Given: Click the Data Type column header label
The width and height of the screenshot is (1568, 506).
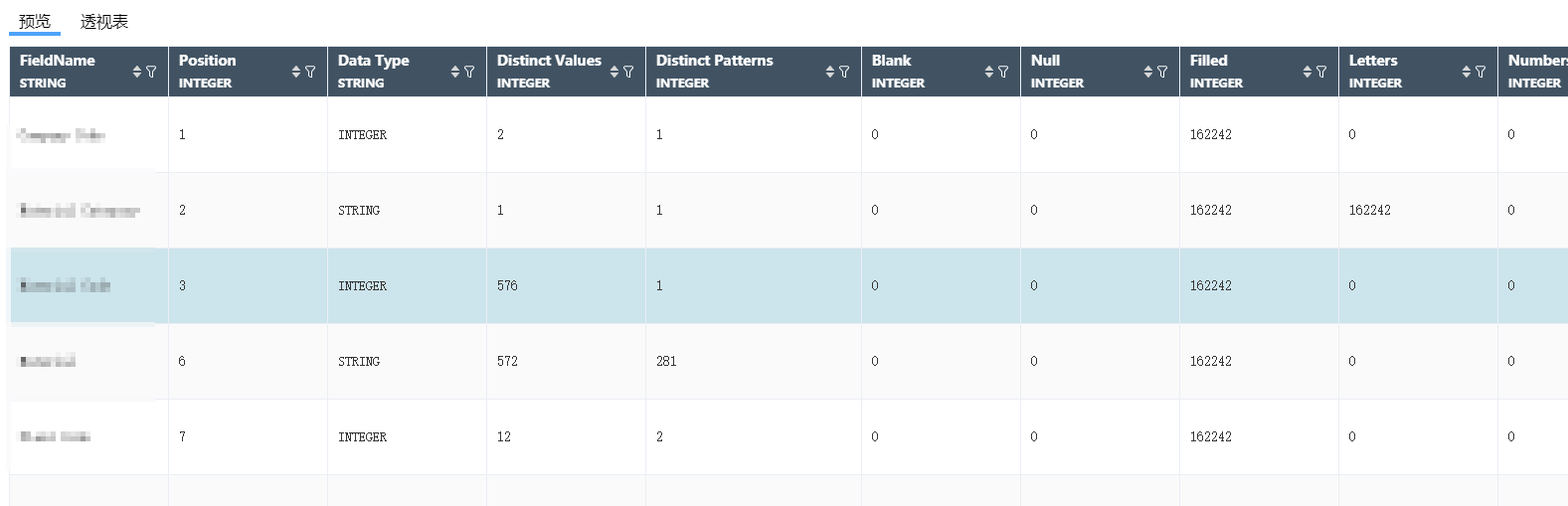Looking at the screenshot, I should pos(373,61).
